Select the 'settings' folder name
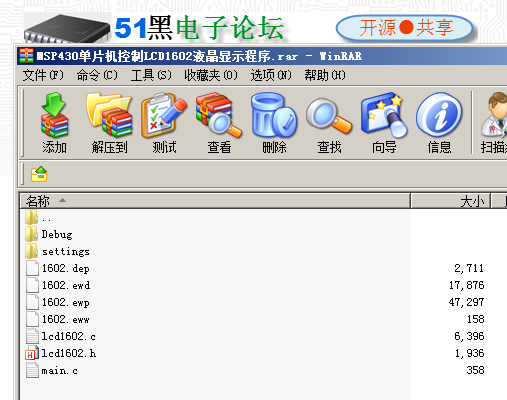This screenshot has width=507, height=400. (66, 251)
